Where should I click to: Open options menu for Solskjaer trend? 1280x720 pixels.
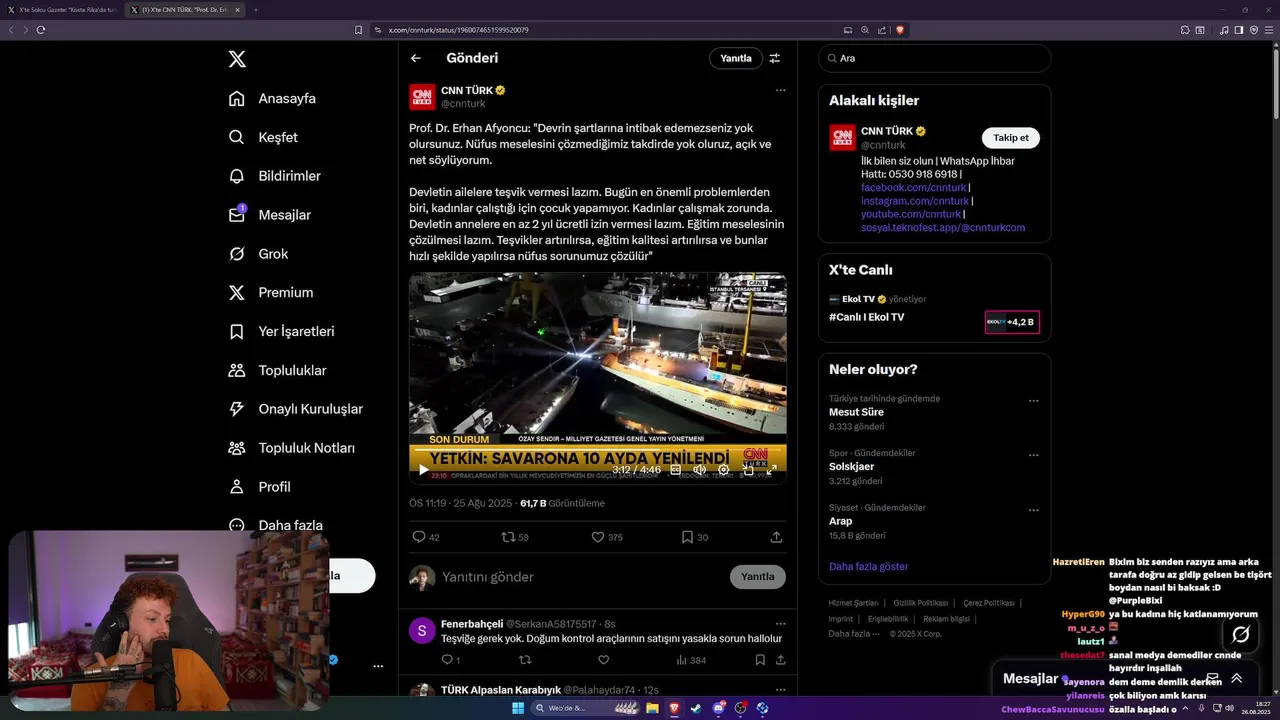(x=1034, y=456)
